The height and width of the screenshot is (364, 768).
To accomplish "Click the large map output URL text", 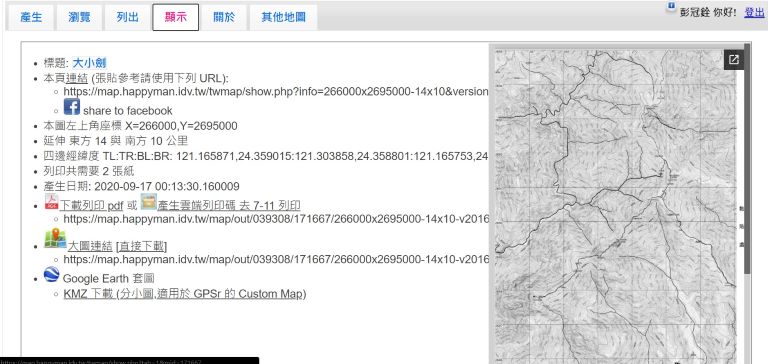I will tap(276, 259).
